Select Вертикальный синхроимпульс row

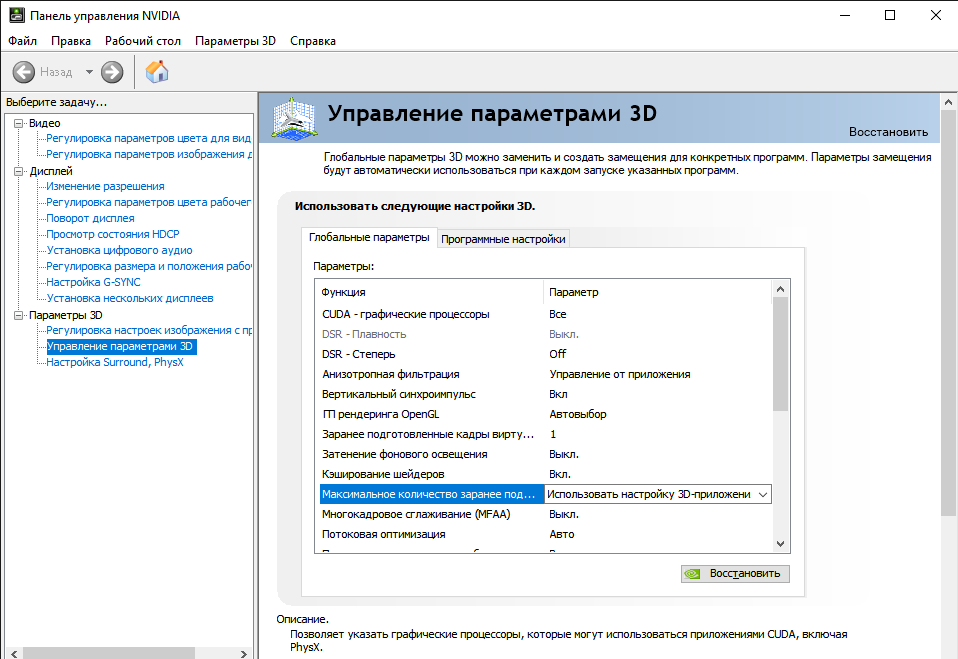pos(546,394)
